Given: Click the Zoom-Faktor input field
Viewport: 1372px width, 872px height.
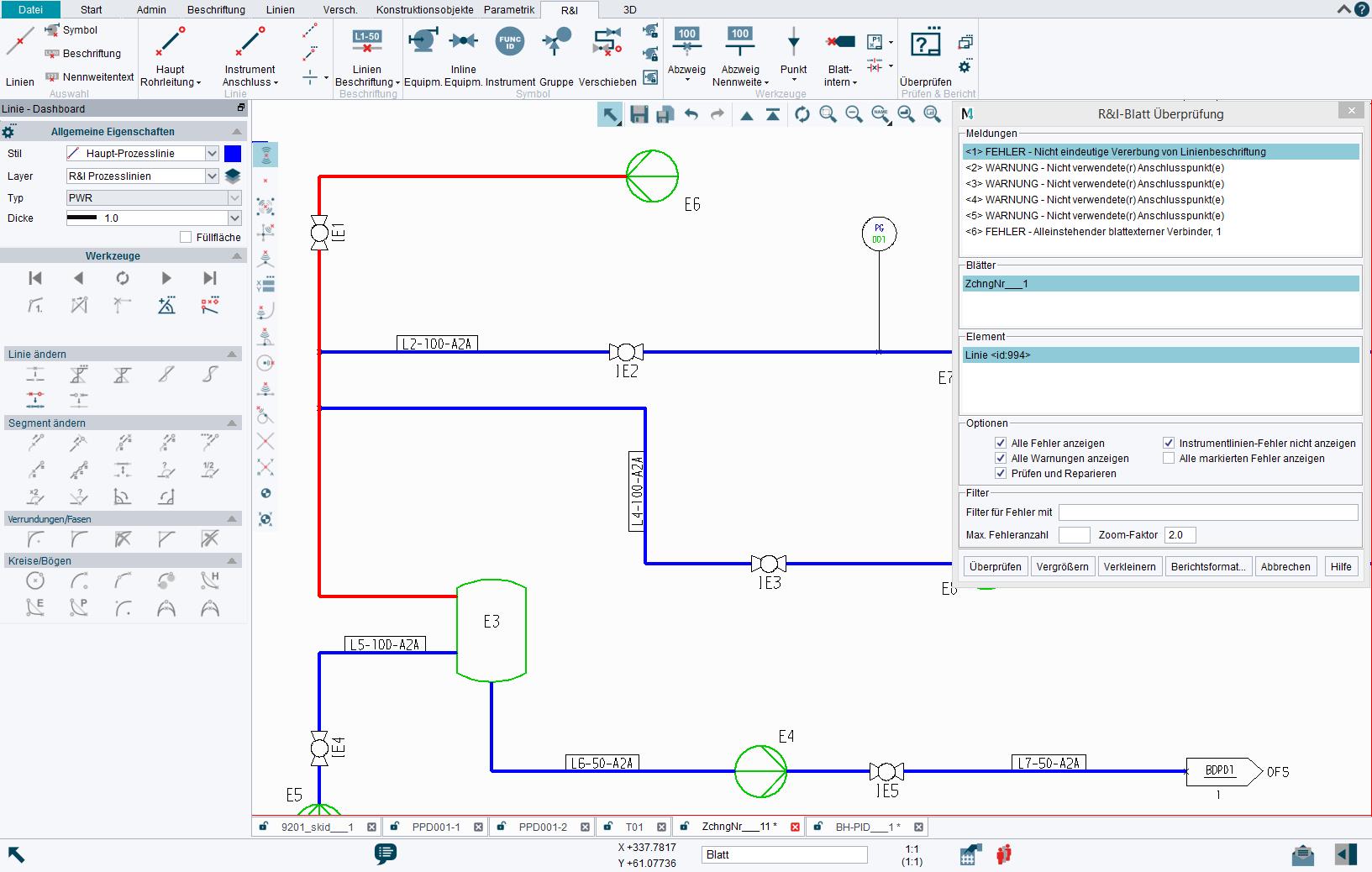Looking at the screenshot, I should (1180, 534).
